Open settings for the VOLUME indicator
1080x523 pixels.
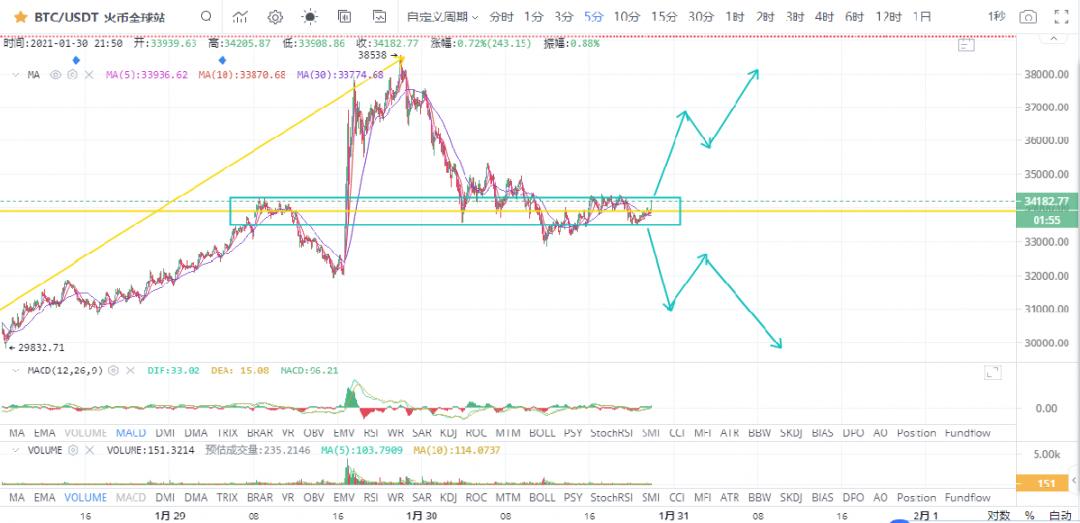pos(72,450)
